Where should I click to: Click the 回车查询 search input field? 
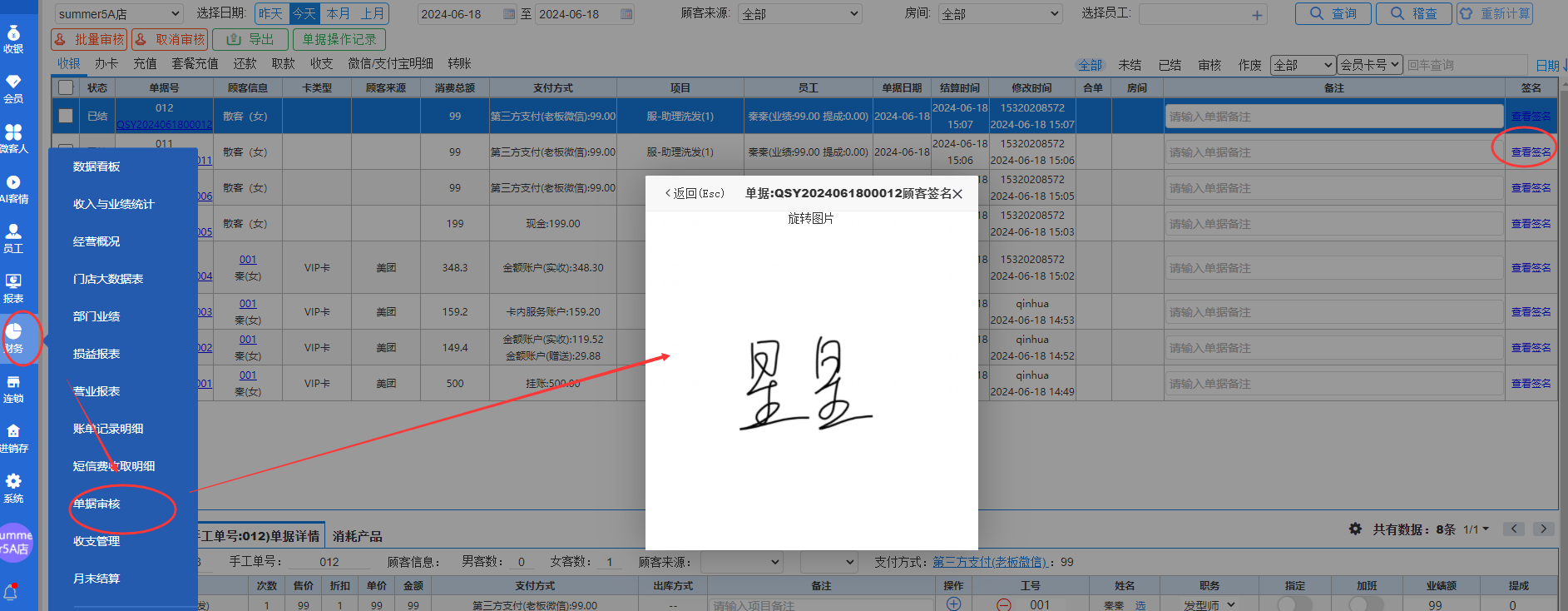pos(1466,65)
